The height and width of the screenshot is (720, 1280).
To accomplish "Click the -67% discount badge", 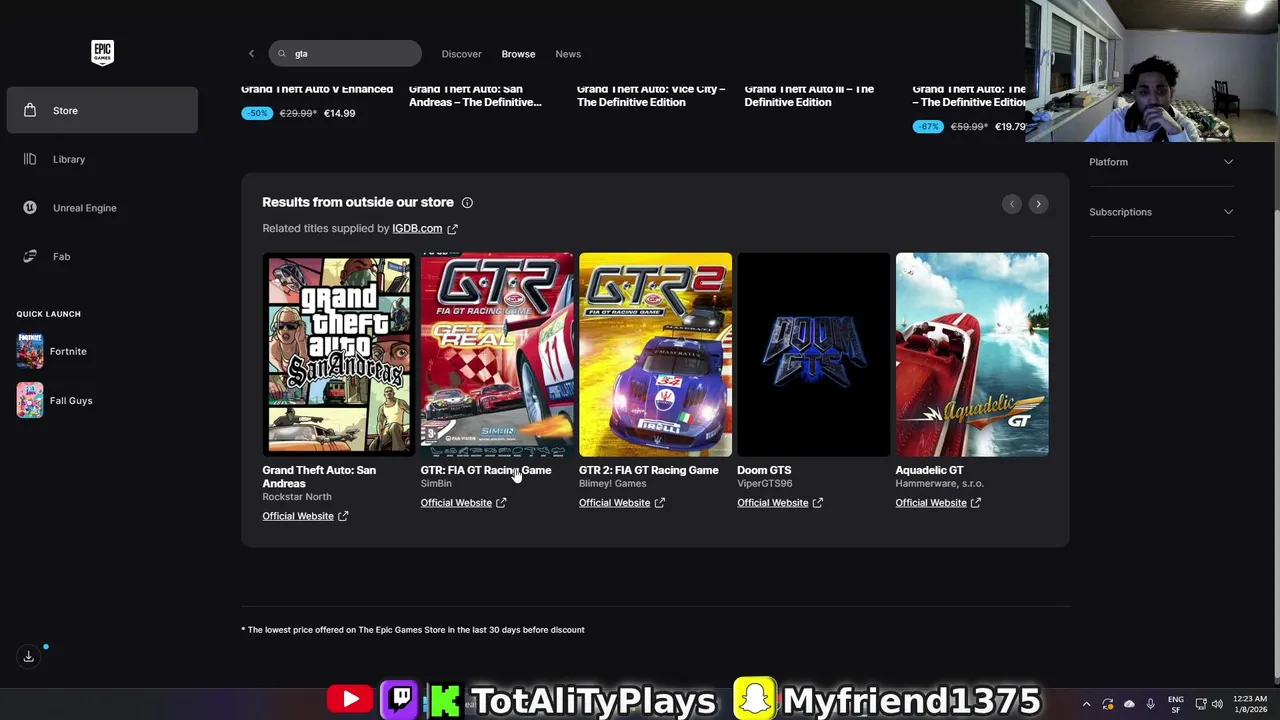I will (928, 127).
